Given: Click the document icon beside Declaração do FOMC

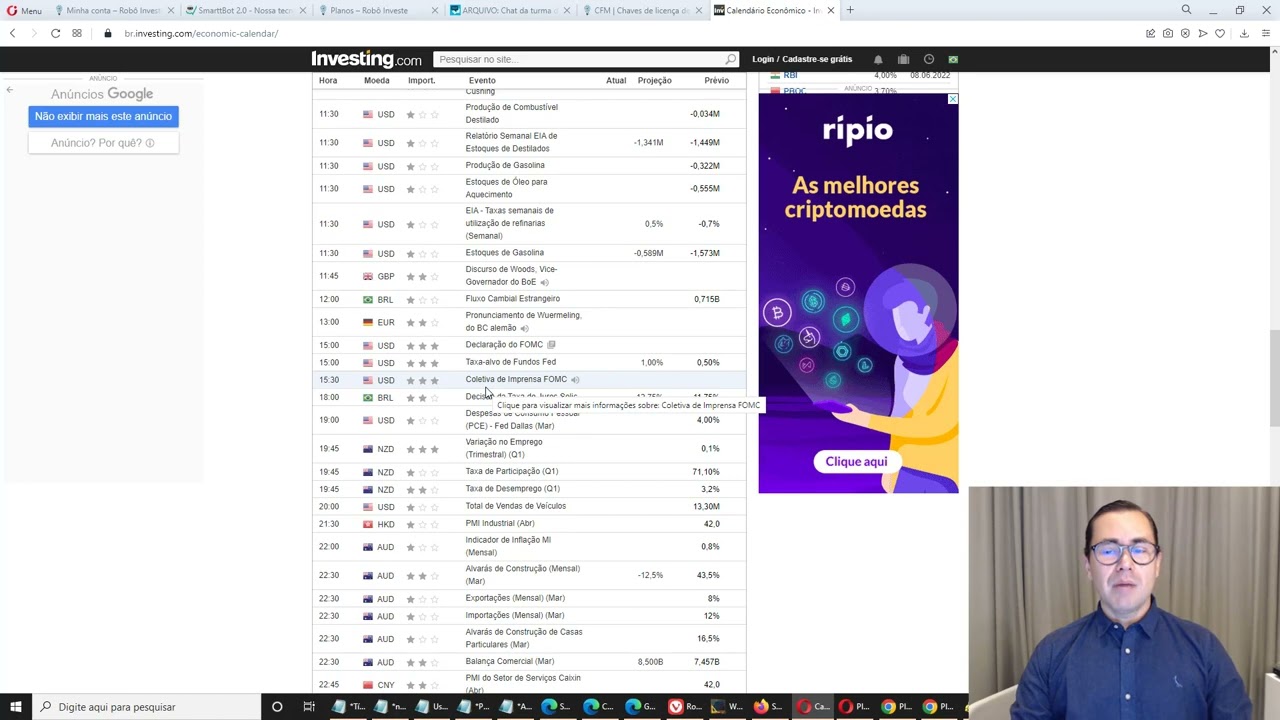Looking at the screenshot, I should click(551, 345).
